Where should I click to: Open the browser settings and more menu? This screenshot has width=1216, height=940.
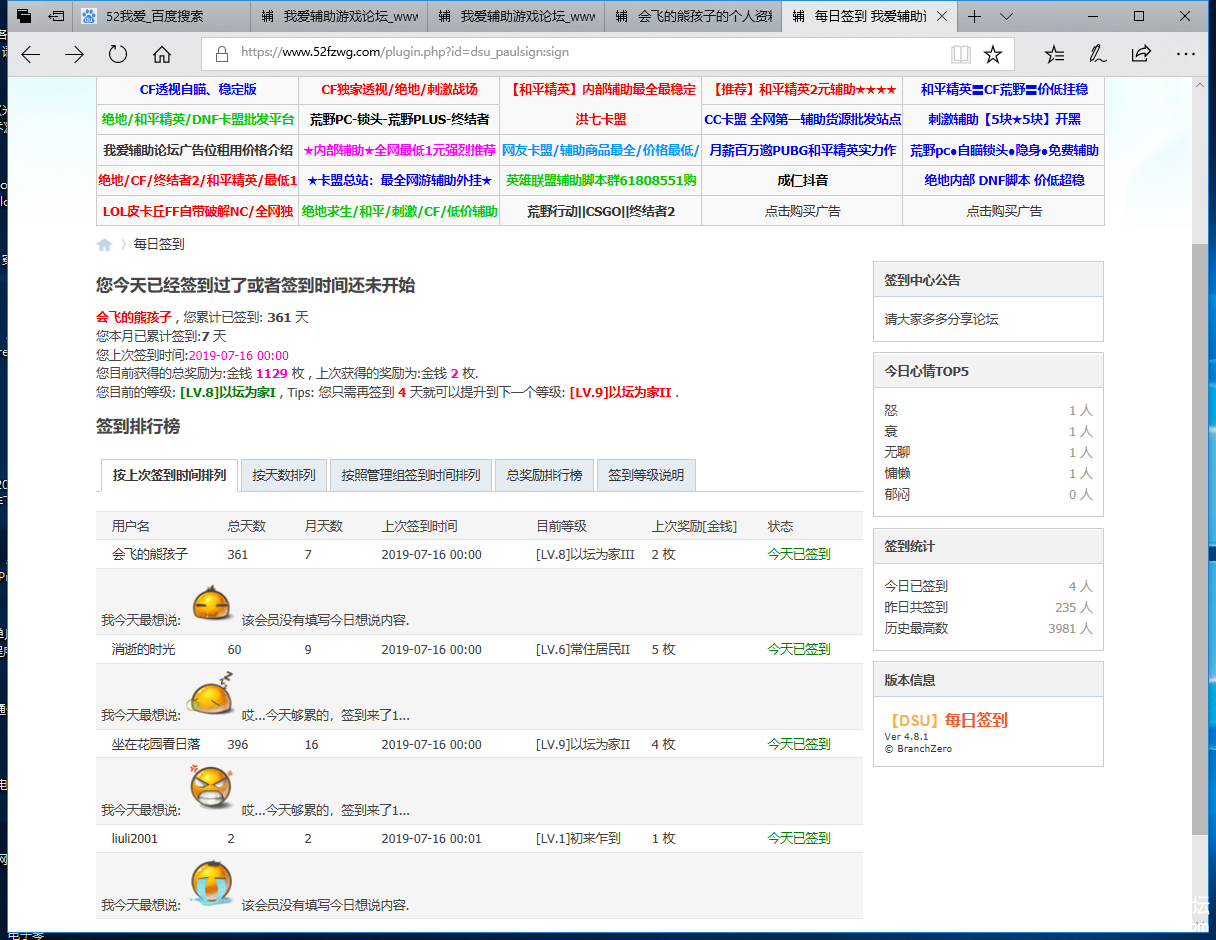pyautogui.click(x=1185, y=54)
